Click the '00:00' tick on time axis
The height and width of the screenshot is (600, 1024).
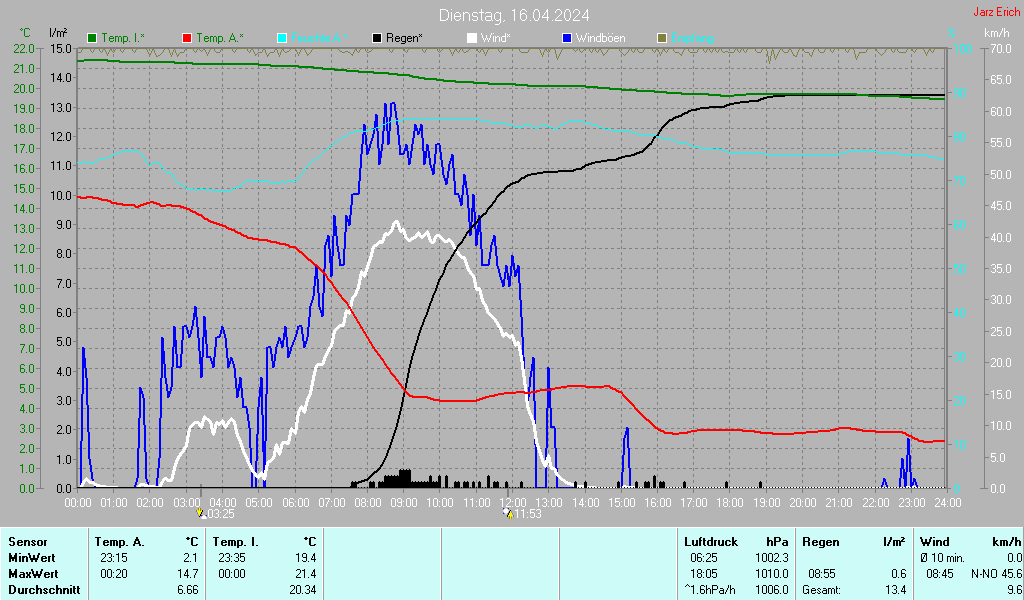click(x=78, y=503)
